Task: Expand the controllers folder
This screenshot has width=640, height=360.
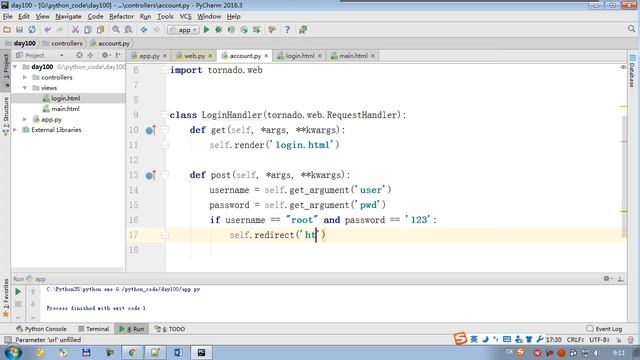Action: [25, 77]
